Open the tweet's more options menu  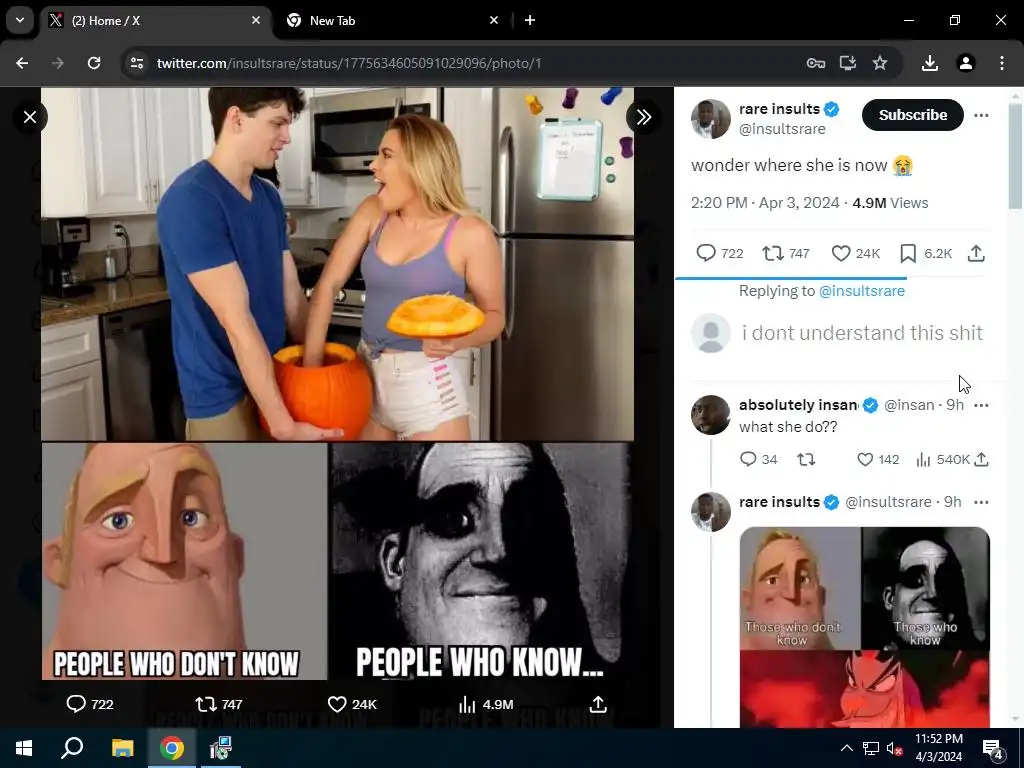[x=981, y=116]
